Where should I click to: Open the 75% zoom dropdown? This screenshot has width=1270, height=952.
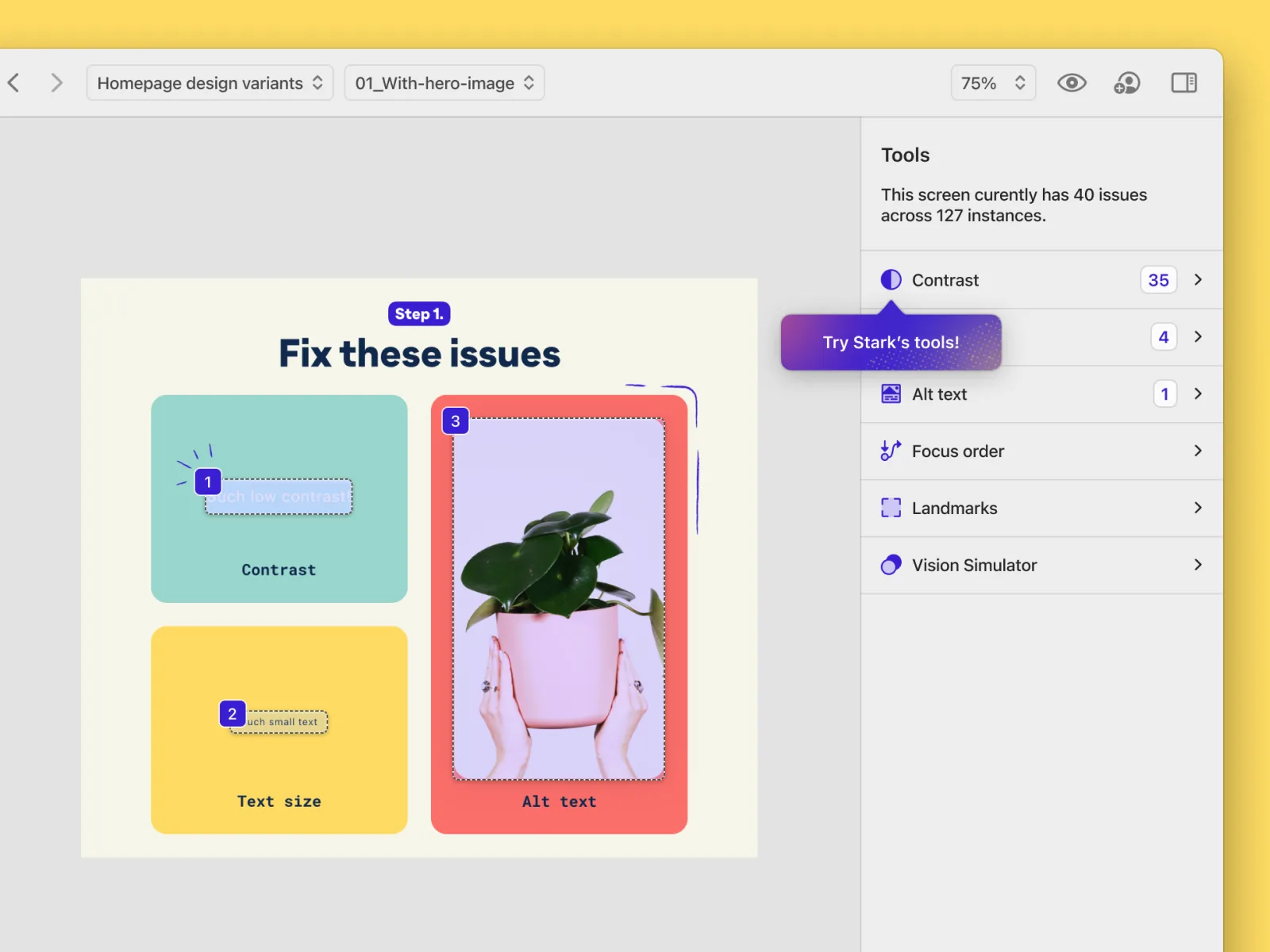coord(993,83)
